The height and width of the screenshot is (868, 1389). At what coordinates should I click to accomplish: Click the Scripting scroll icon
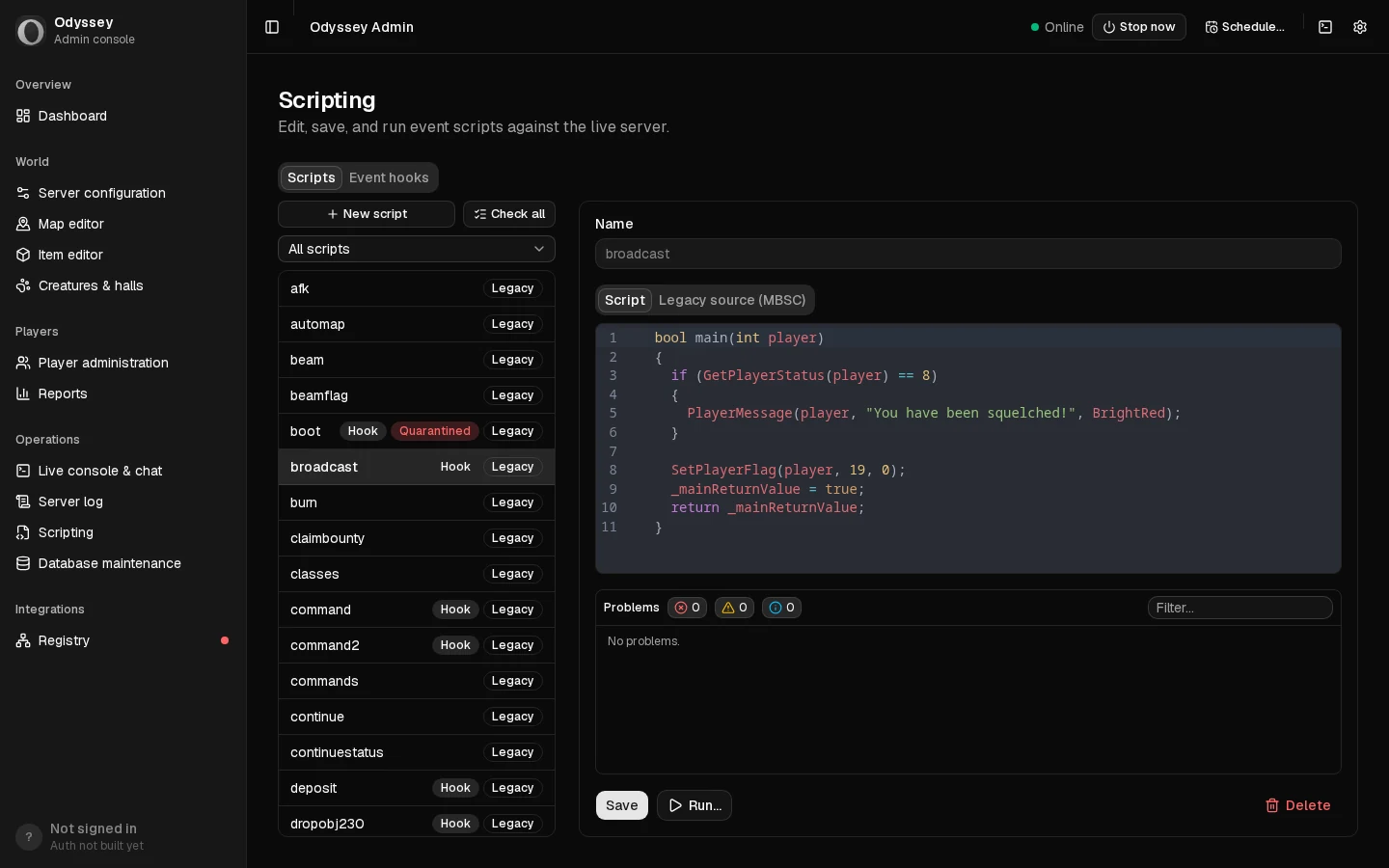[23, 532]
